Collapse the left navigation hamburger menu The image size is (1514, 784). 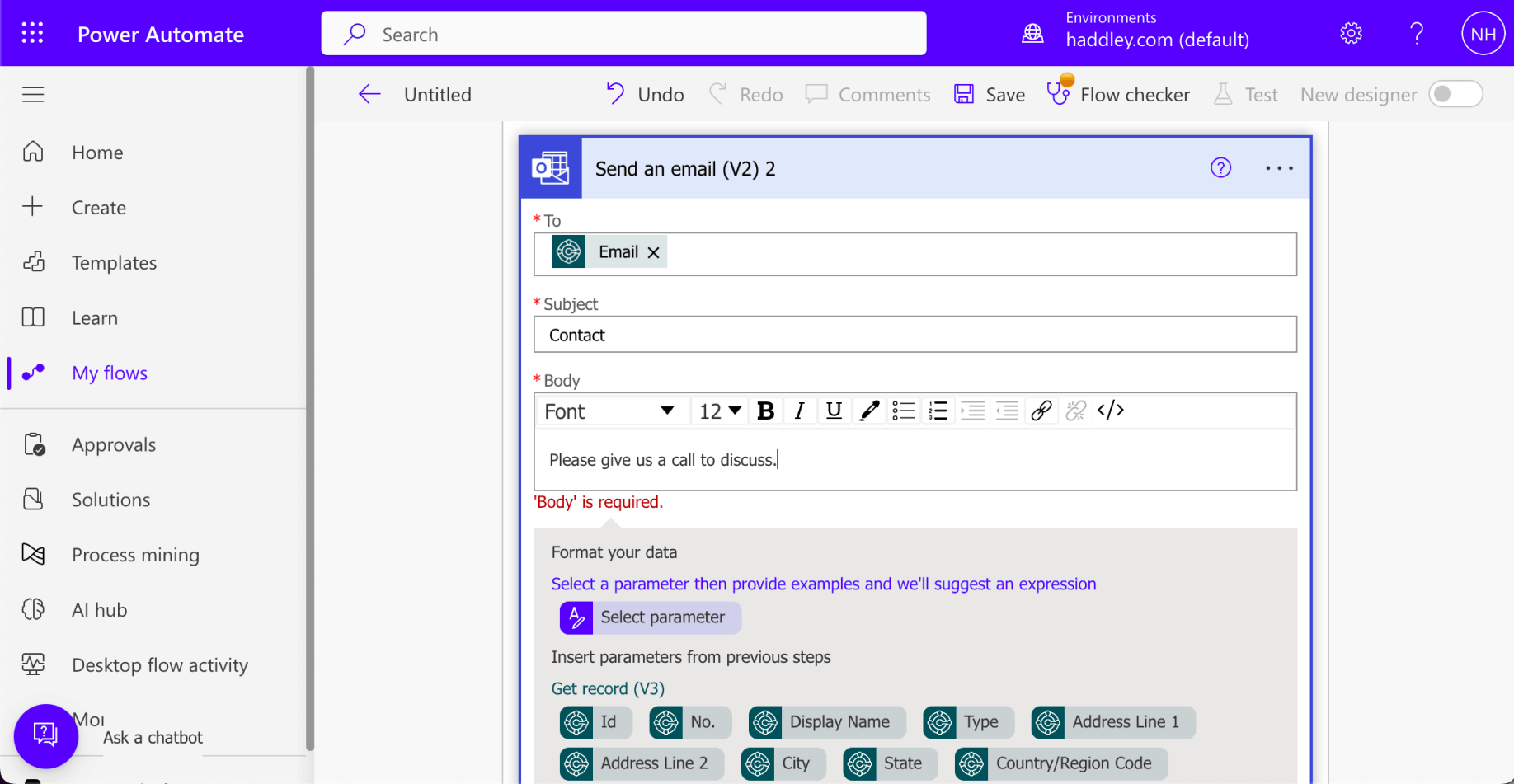33,94
